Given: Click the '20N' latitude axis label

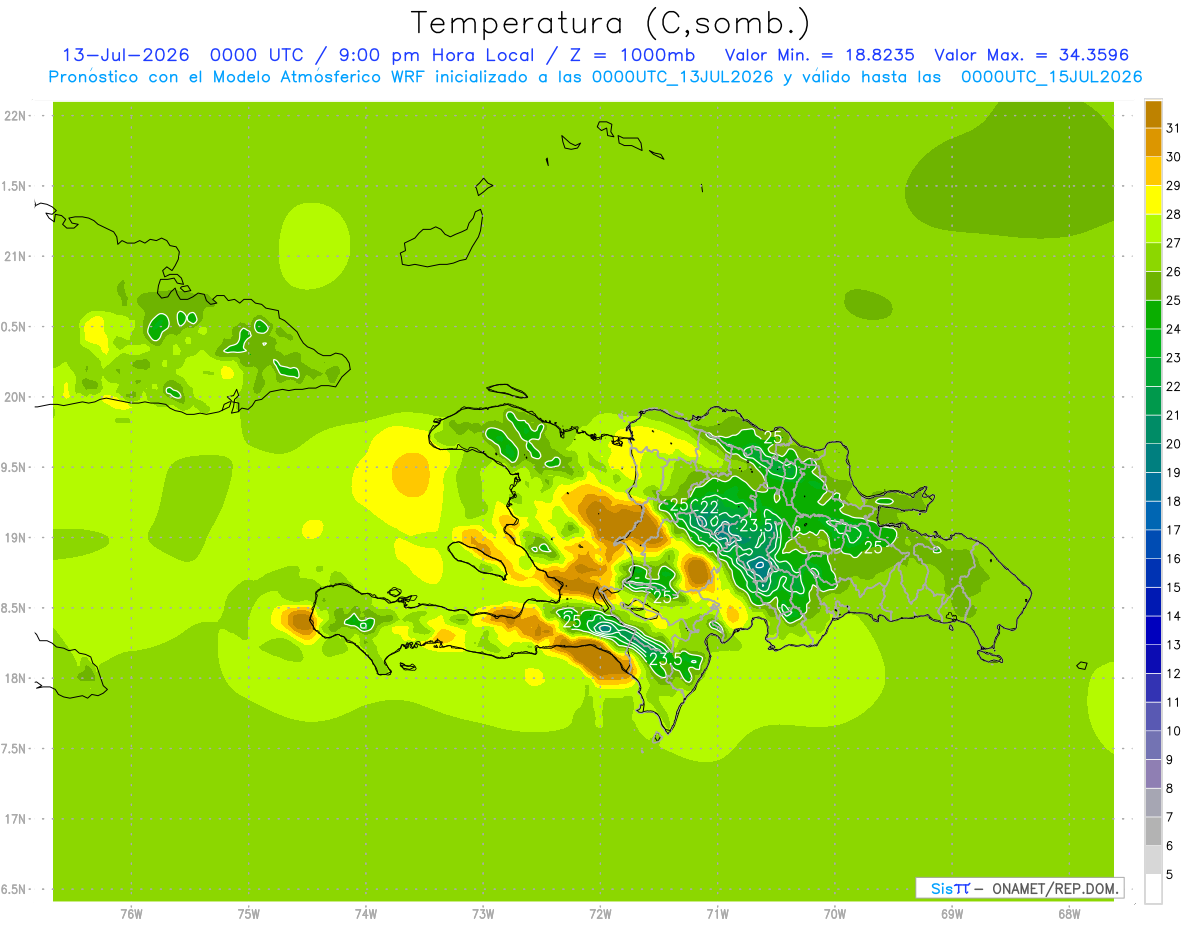Looking at the screenshot, I should [x=16, y=397].
